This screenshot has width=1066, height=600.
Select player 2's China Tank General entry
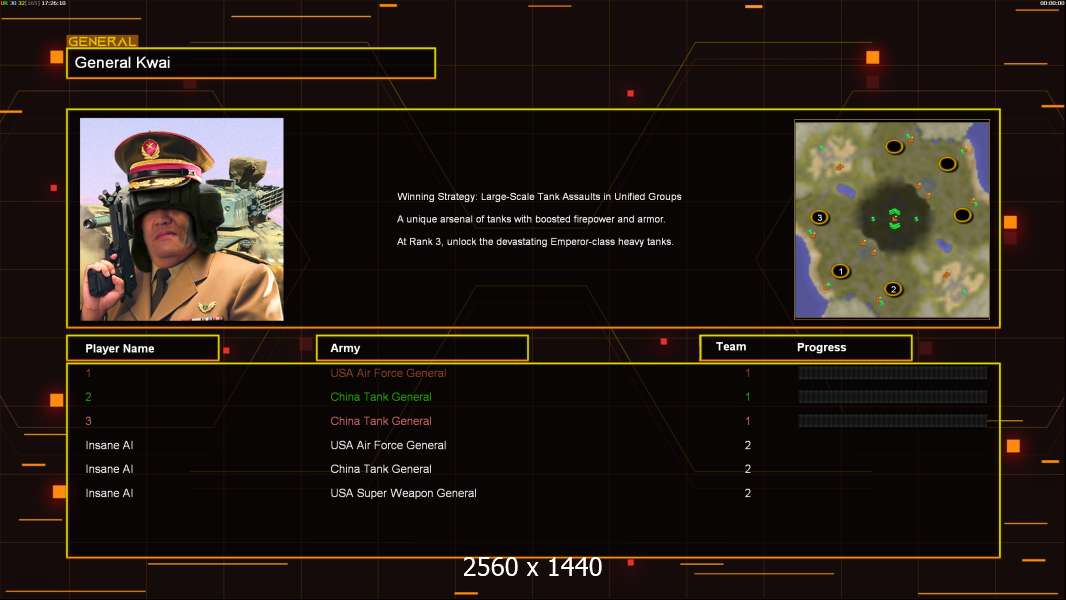[381, 397]
